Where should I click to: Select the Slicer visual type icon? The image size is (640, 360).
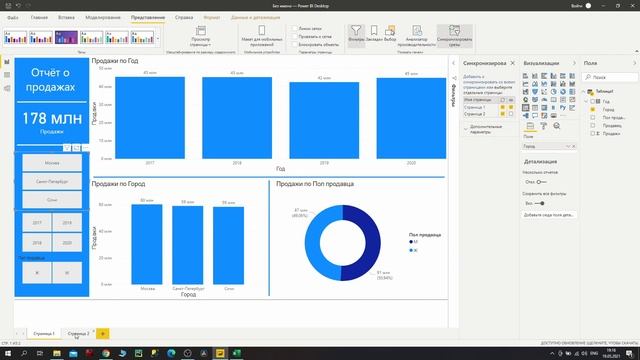pyautogui.click(x=526, y=108)
